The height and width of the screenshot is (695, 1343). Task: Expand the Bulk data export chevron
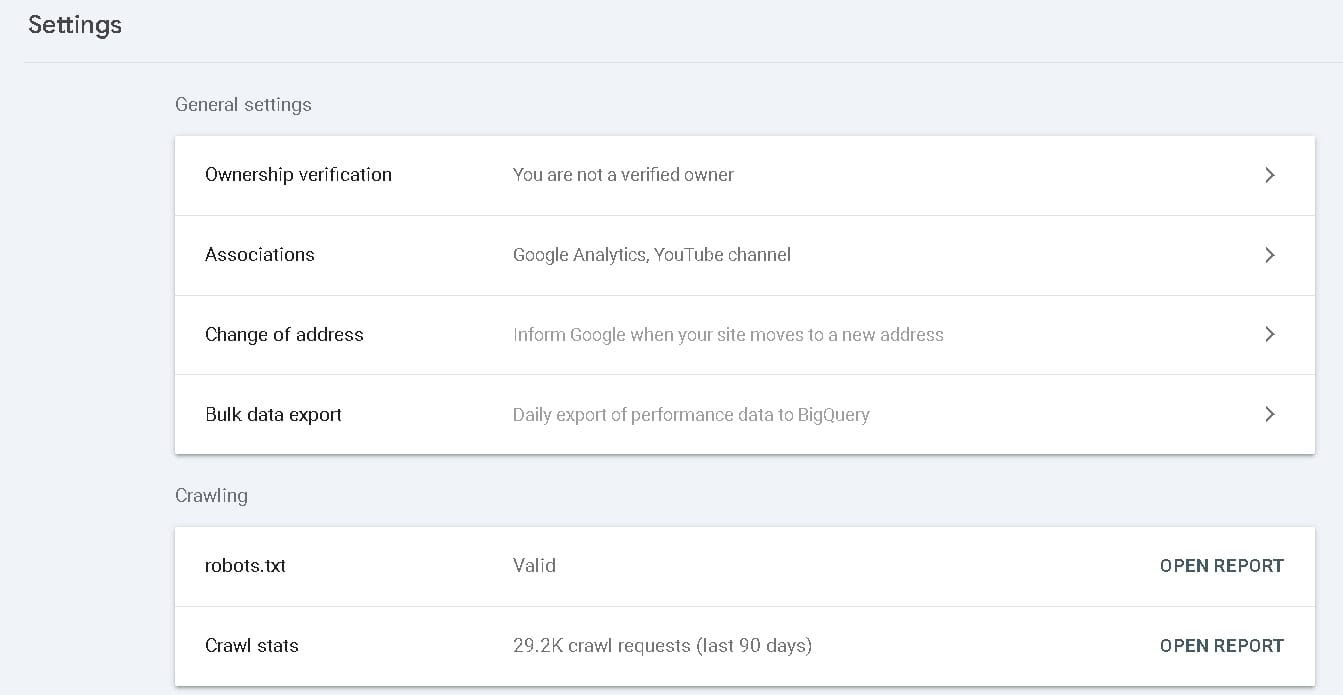pyautogui.click(x=1270, y=414)
